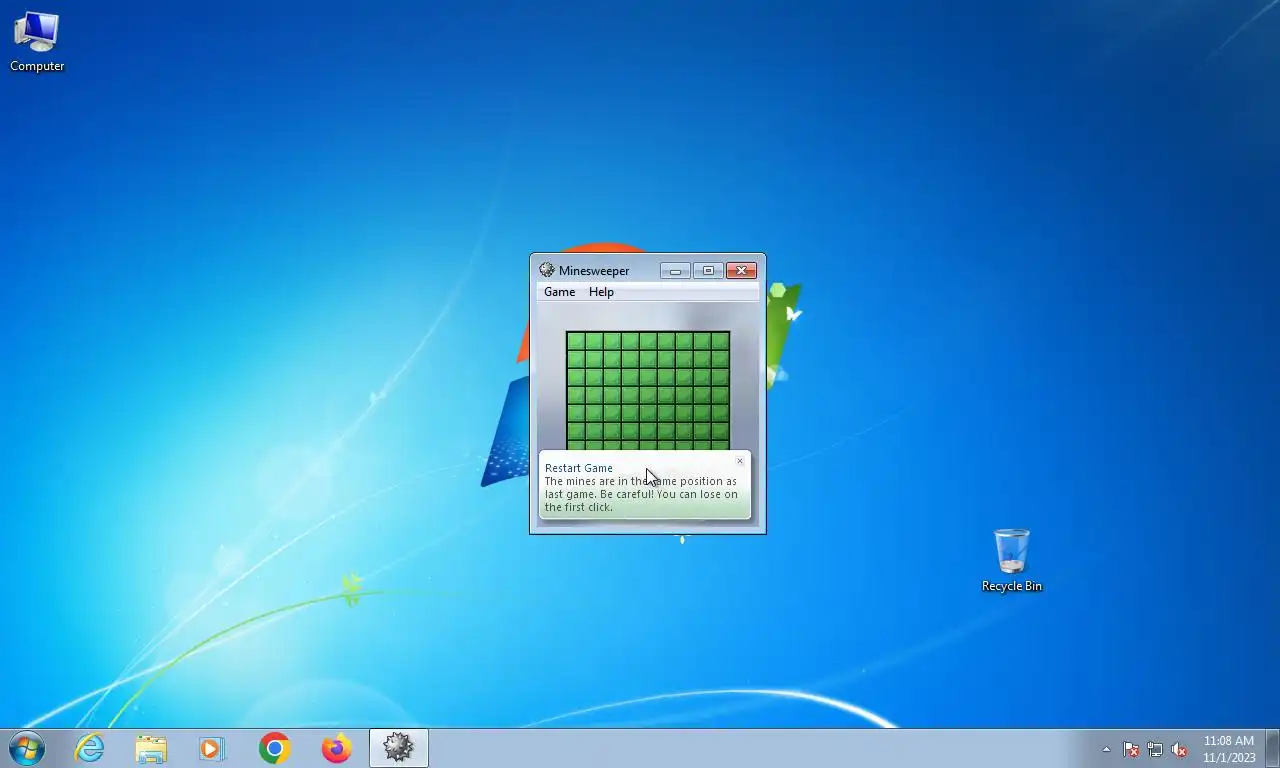This screenshot has width=1280, height=768.
Task: Click the Minesweeper taskbar button
Action: point(398,748)
